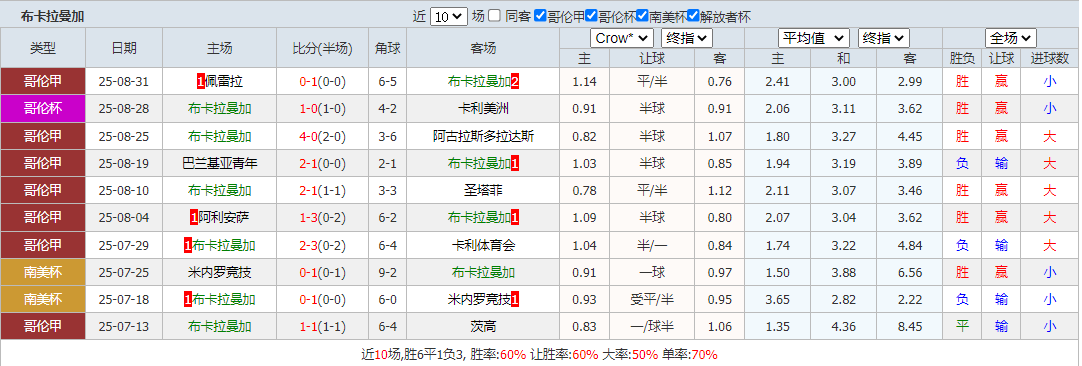The image size is (1082, 366).
Task: Select the 哥伦杯 league label on 25-08-28
Action: click(43, 108)
